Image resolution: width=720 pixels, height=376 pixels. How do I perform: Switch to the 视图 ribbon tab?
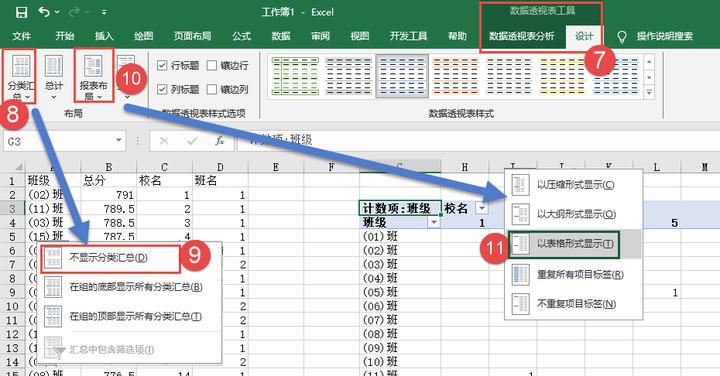(360, 36)
